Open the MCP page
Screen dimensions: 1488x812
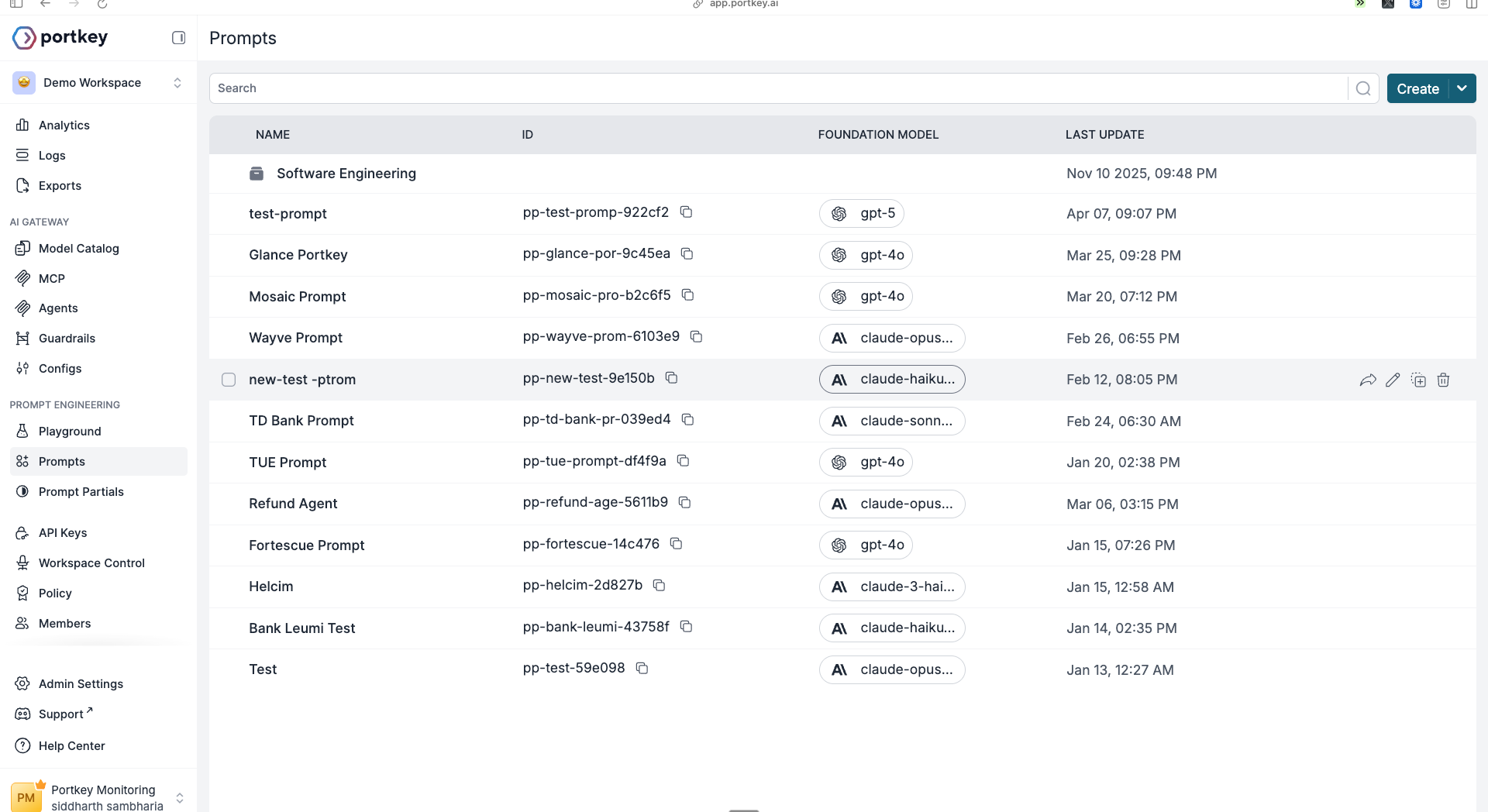pos(52,279)
